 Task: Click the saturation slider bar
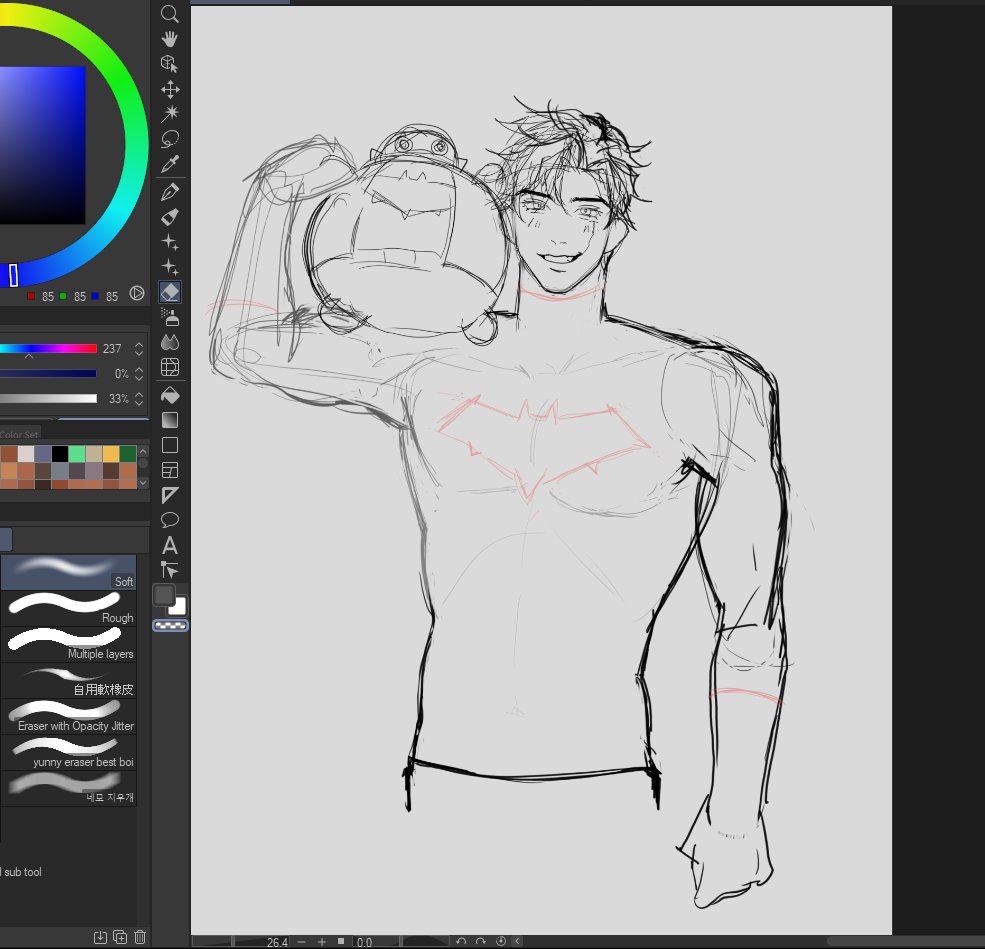pyautogui.click(x=48, y=374)
